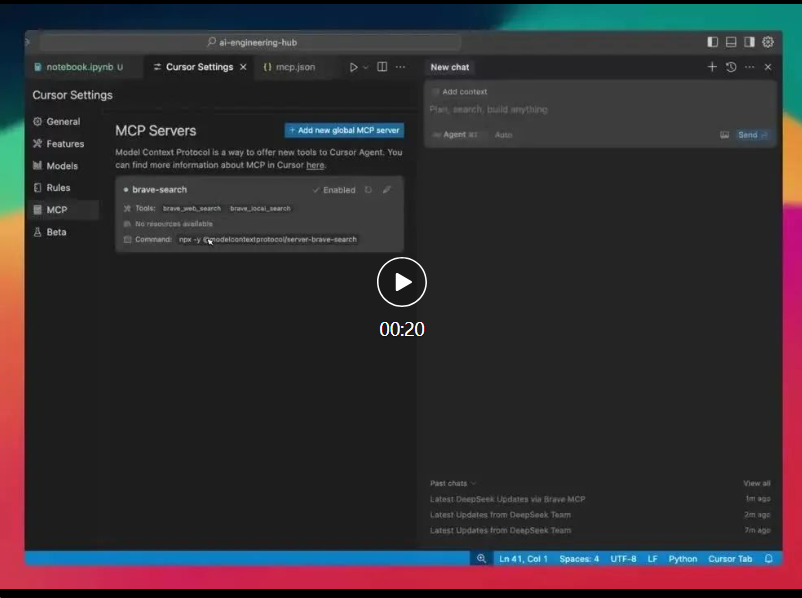Image resolution: width=802 pixels, height=598 pixels.
Task: Play the video with center play button
Action: [402, 283]
